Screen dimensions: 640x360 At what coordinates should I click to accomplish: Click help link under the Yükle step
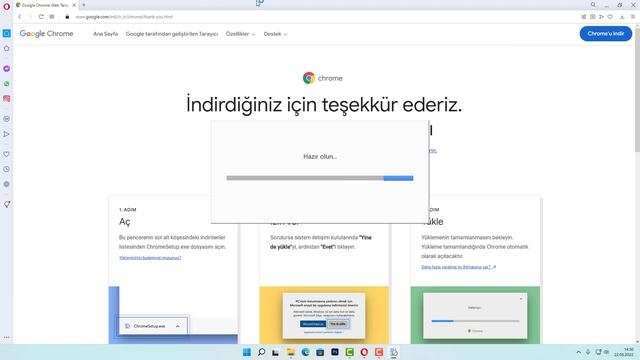pyautogui.click(x=458, y=267)
